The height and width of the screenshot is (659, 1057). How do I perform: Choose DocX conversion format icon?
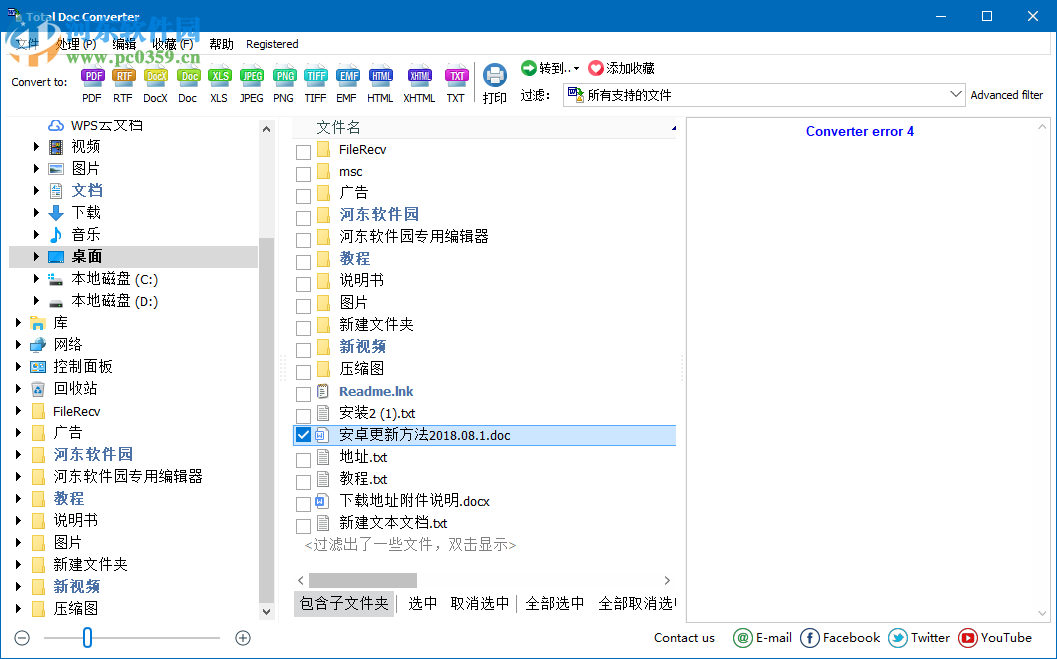[155, 75]
